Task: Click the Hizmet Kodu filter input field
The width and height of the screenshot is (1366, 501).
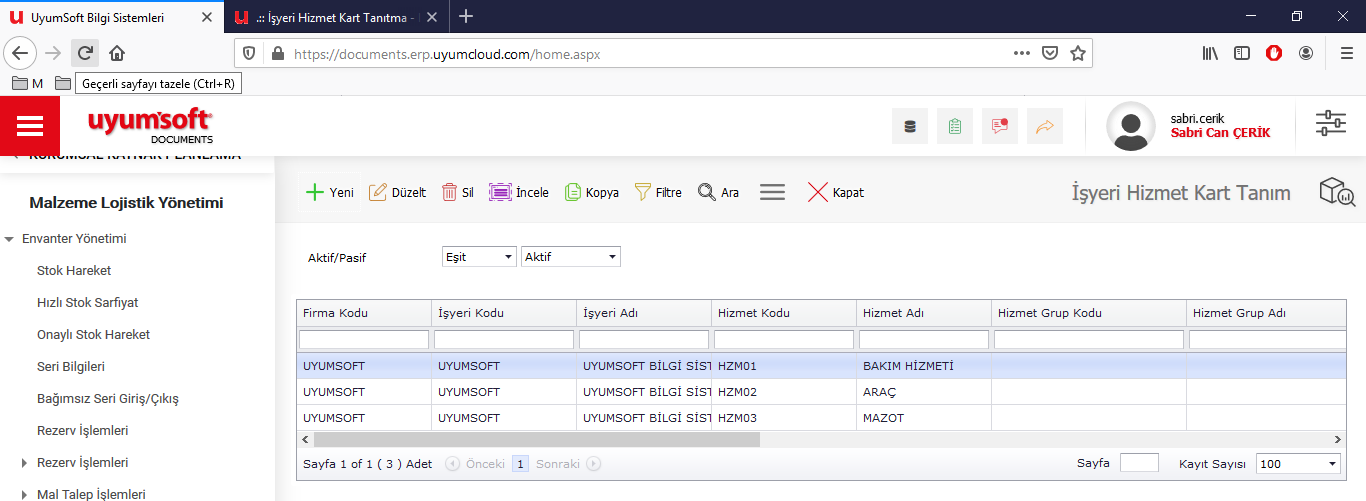Action: [x=784, y=340]
